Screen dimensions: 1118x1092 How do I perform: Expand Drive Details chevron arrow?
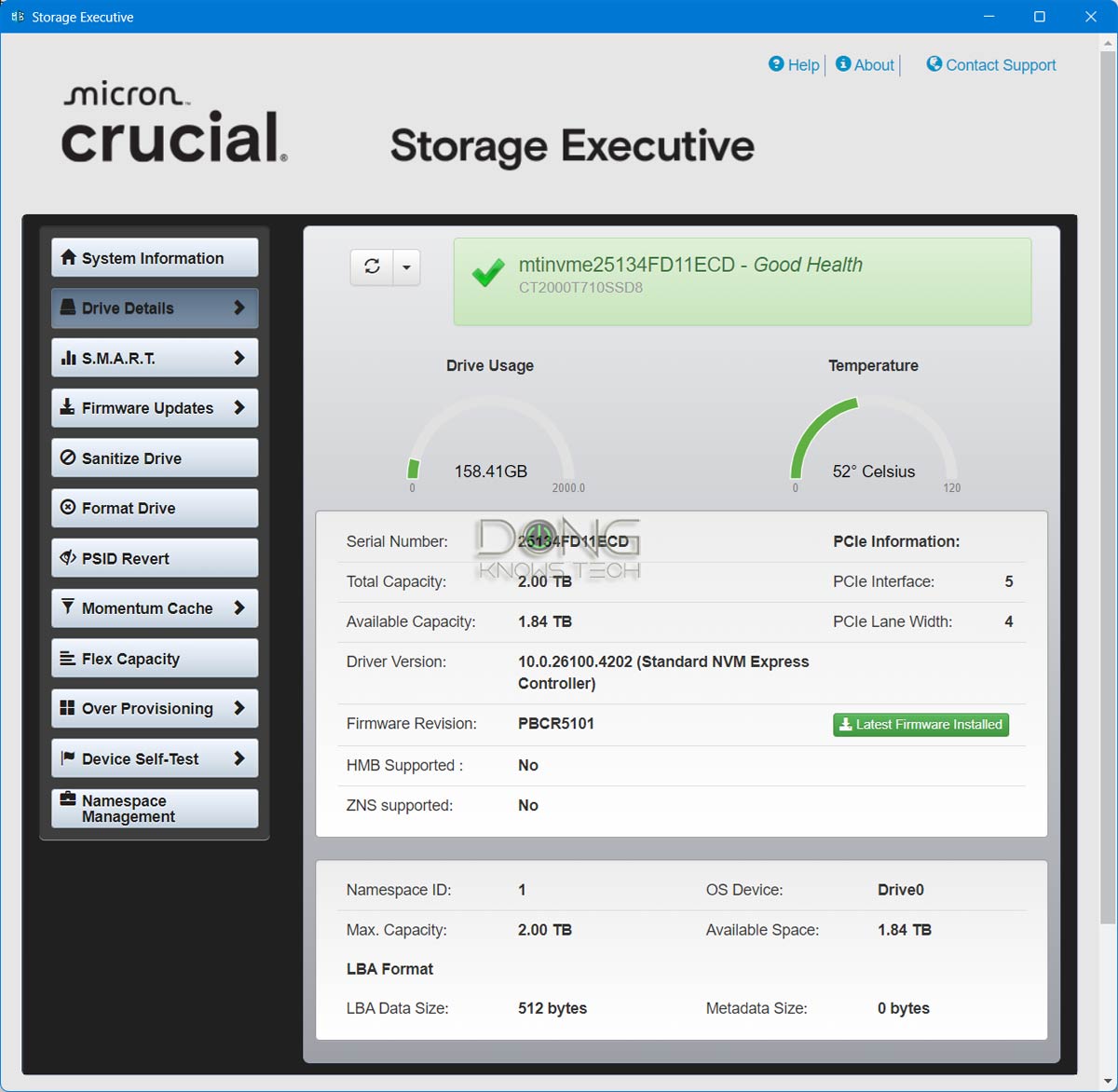click(x=239, y=307)
